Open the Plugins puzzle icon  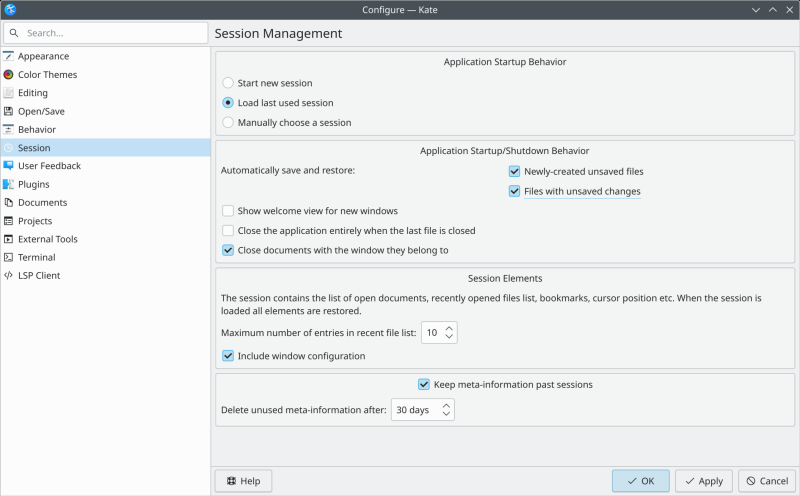coord(9,184)
